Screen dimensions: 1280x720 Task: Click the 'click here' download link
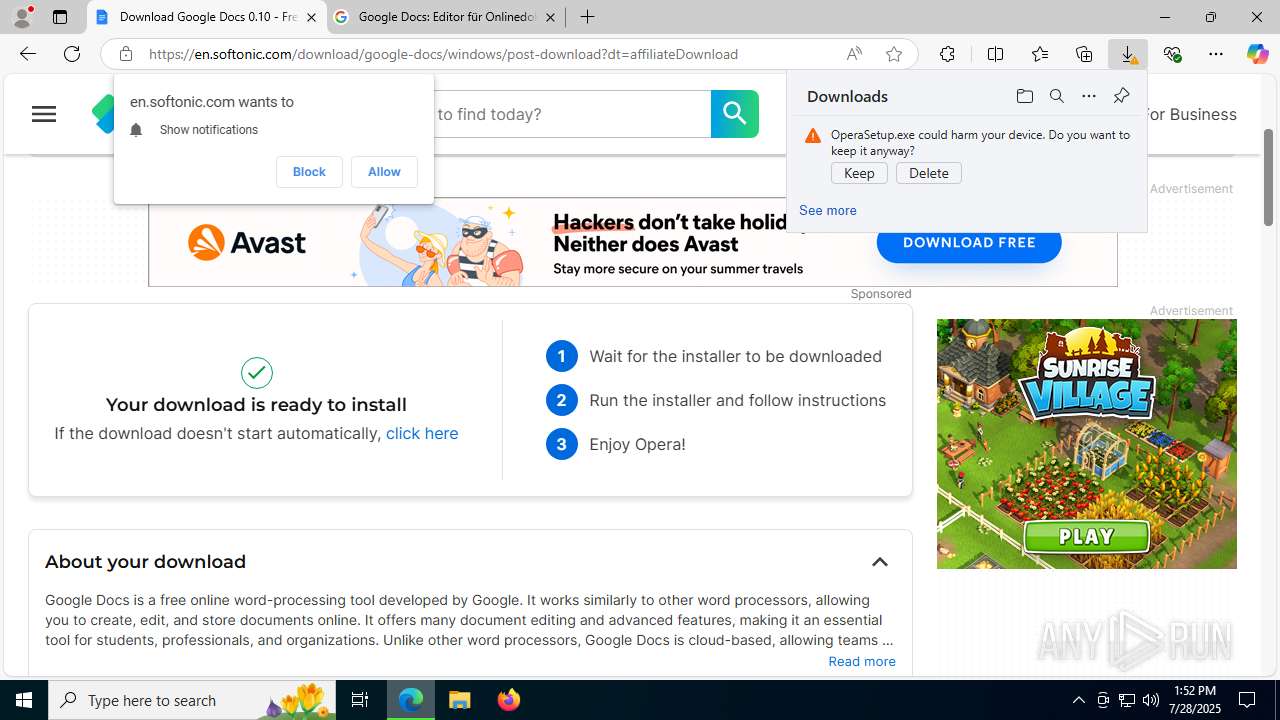(422, 433)
